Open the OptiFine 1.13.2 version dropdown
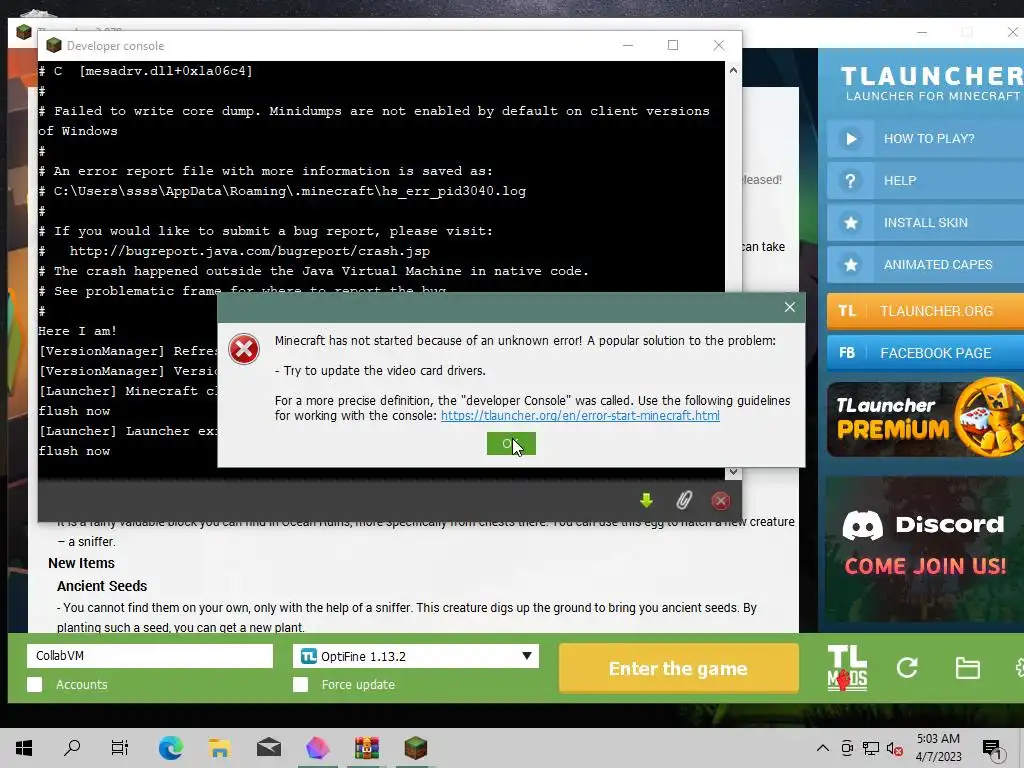Screen dimensions: 1024x768 [416, 656]
